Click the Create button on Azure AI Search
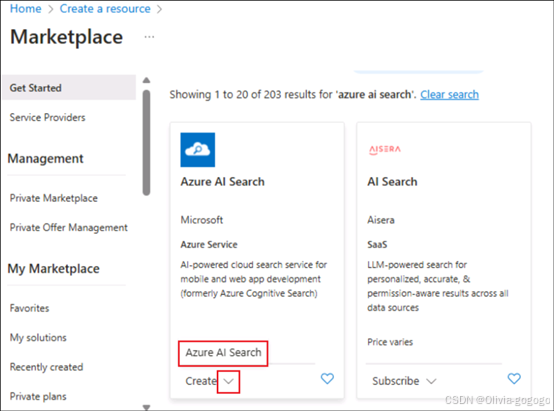This screenshot has width=554, height=411. [x=201, y=381]
